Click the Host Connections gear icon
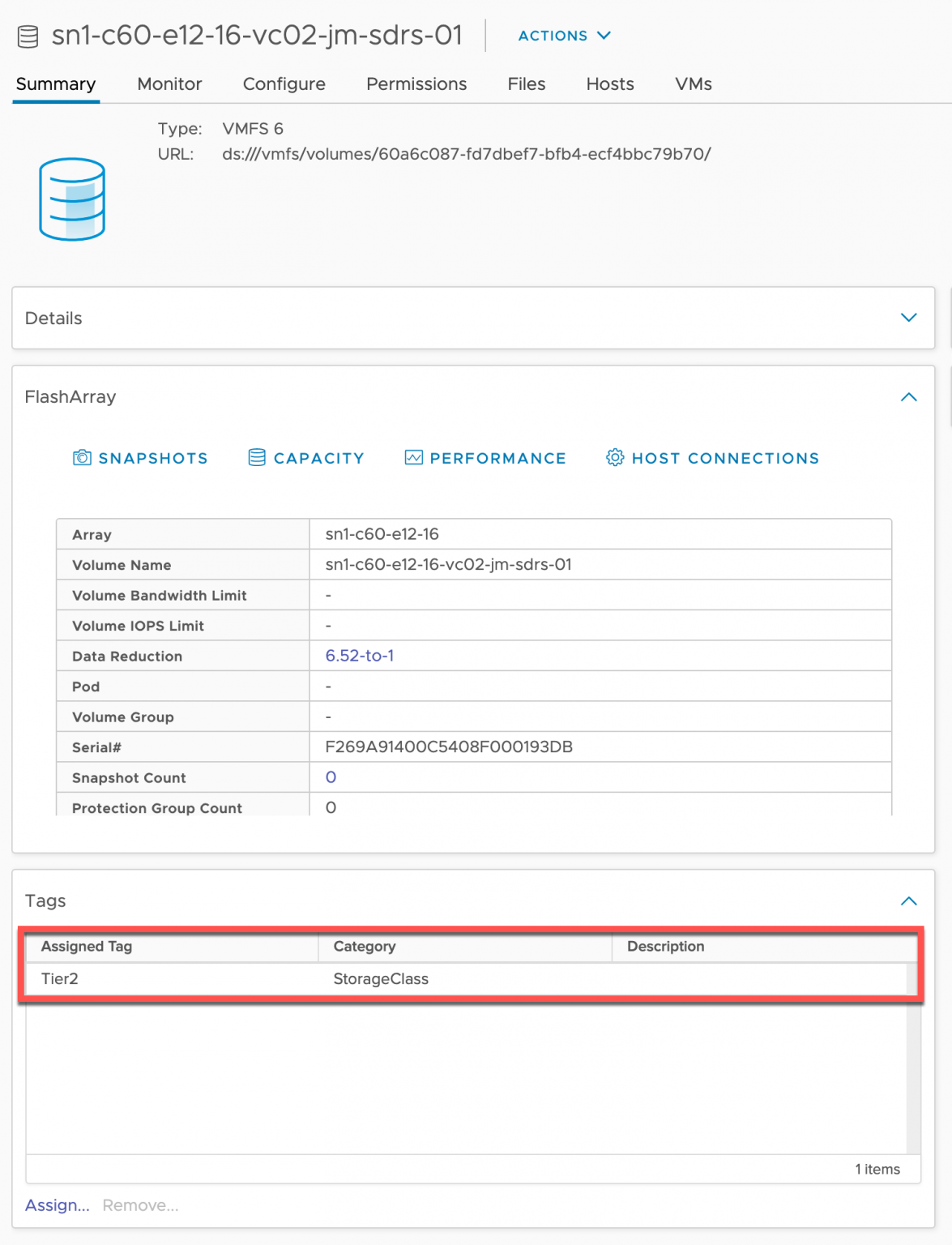Viewport: 952px width, 1245px height. coord(615,458)
